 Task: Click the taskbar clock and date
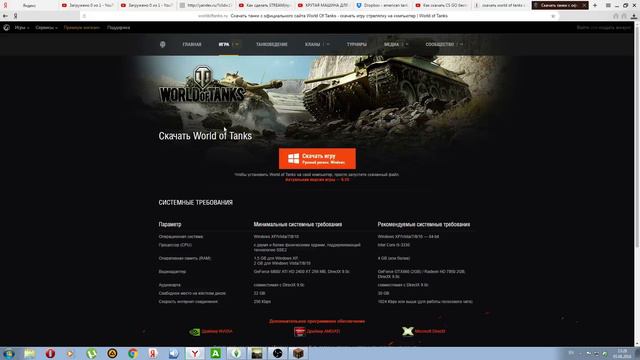point(623,353)
